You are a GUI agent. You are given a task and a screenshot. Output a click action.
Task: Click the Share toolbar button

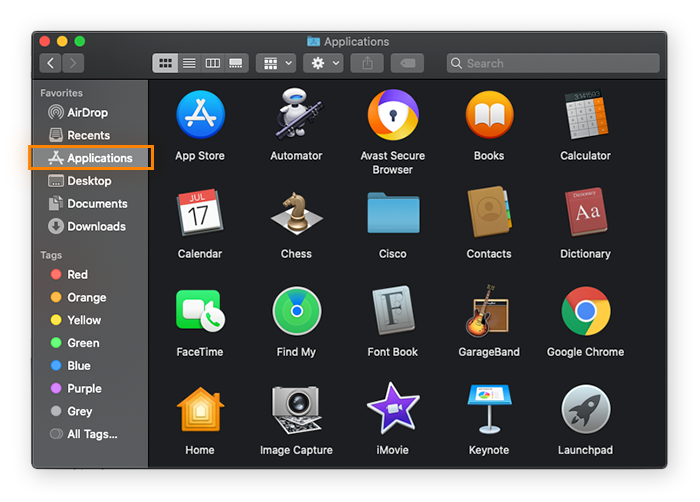[x=367, y=63]
